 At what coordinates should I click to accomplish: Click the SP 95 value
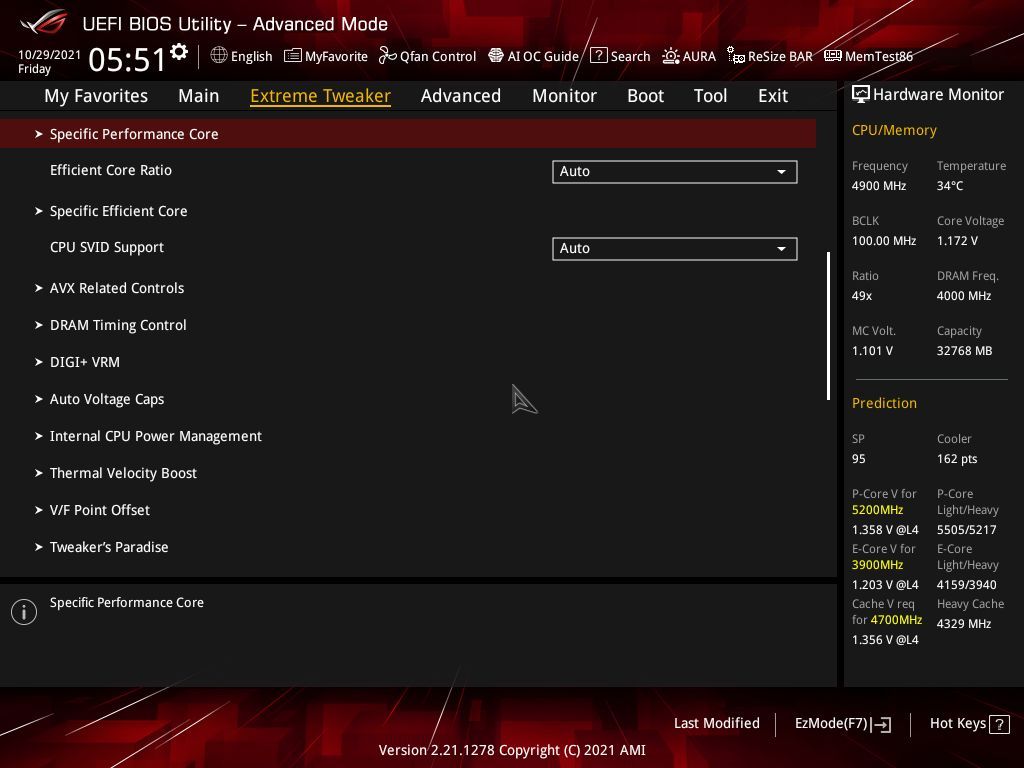coord(859,459)
